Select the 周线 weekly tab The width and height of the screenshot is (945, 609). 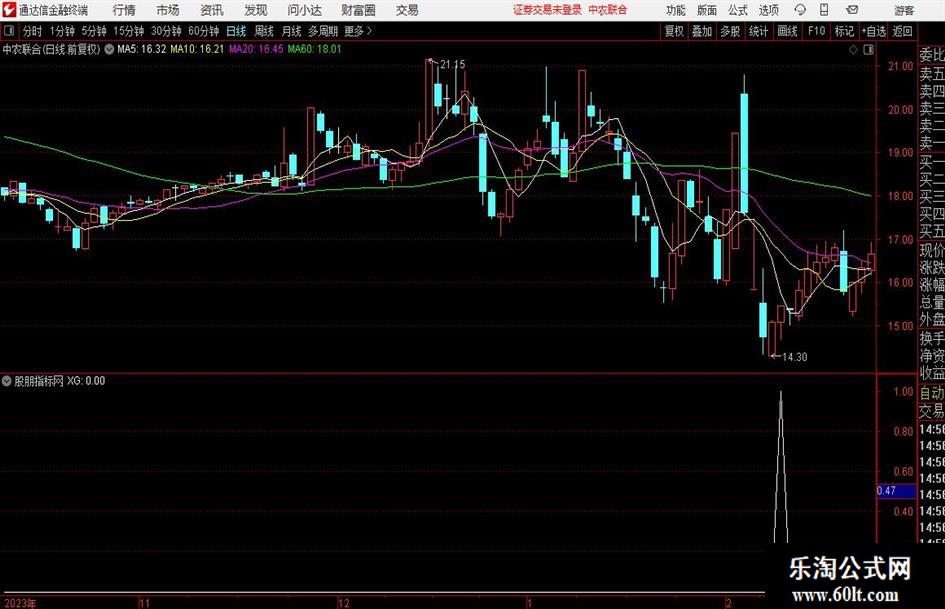coord(264,31)
